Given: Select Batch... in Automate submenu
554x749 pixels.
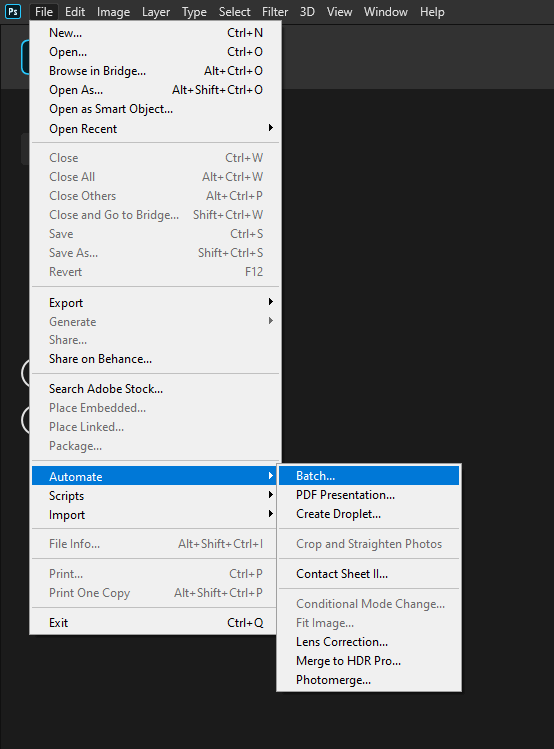Looking at the screenshot, I should [x=369, y=476].
